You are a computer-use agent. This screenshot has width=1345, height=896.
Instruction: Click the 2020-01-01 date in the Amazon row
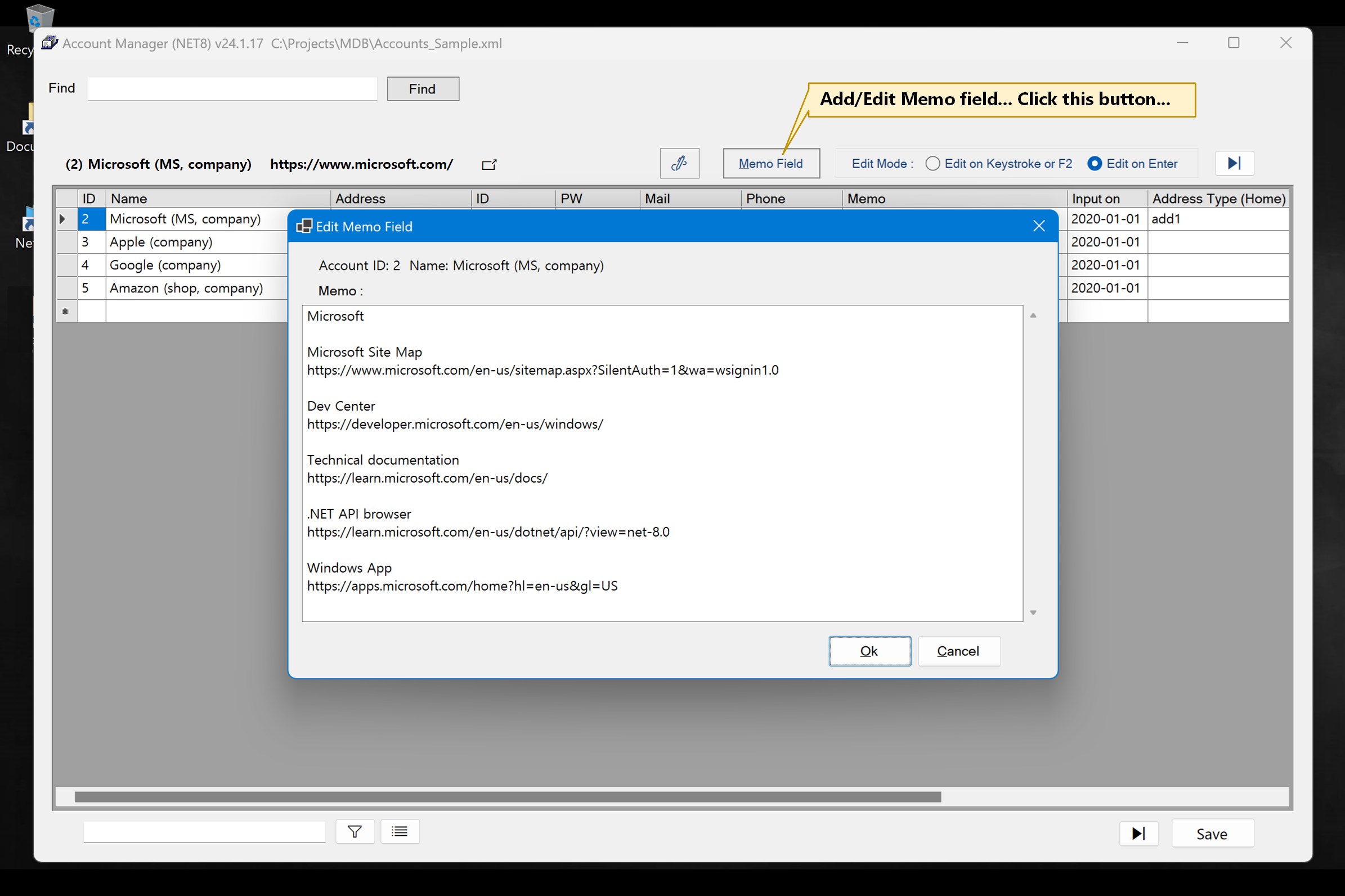[1107, 288]
